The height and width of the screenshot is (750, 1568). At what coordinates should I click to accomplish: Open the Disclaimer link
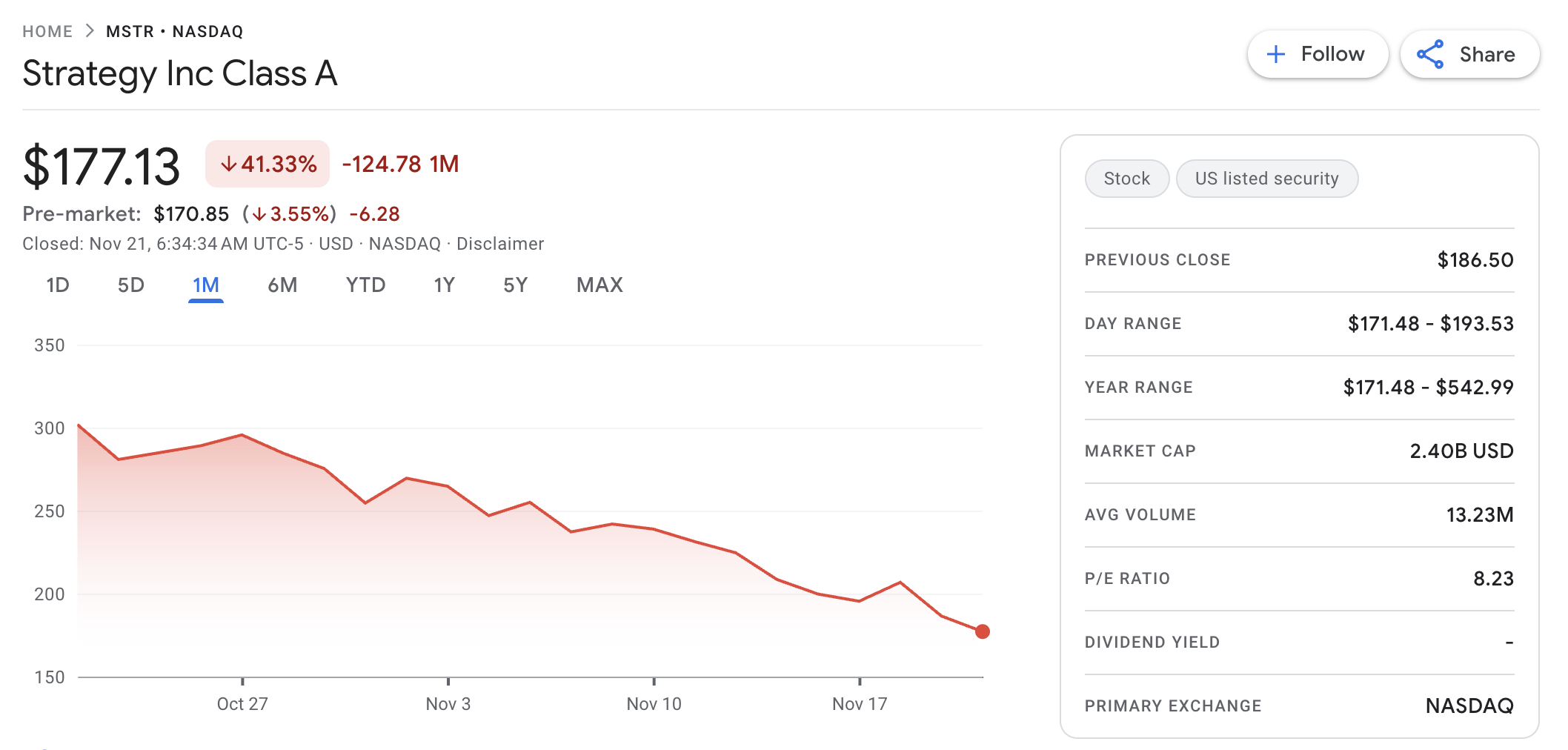coord(499,243)
